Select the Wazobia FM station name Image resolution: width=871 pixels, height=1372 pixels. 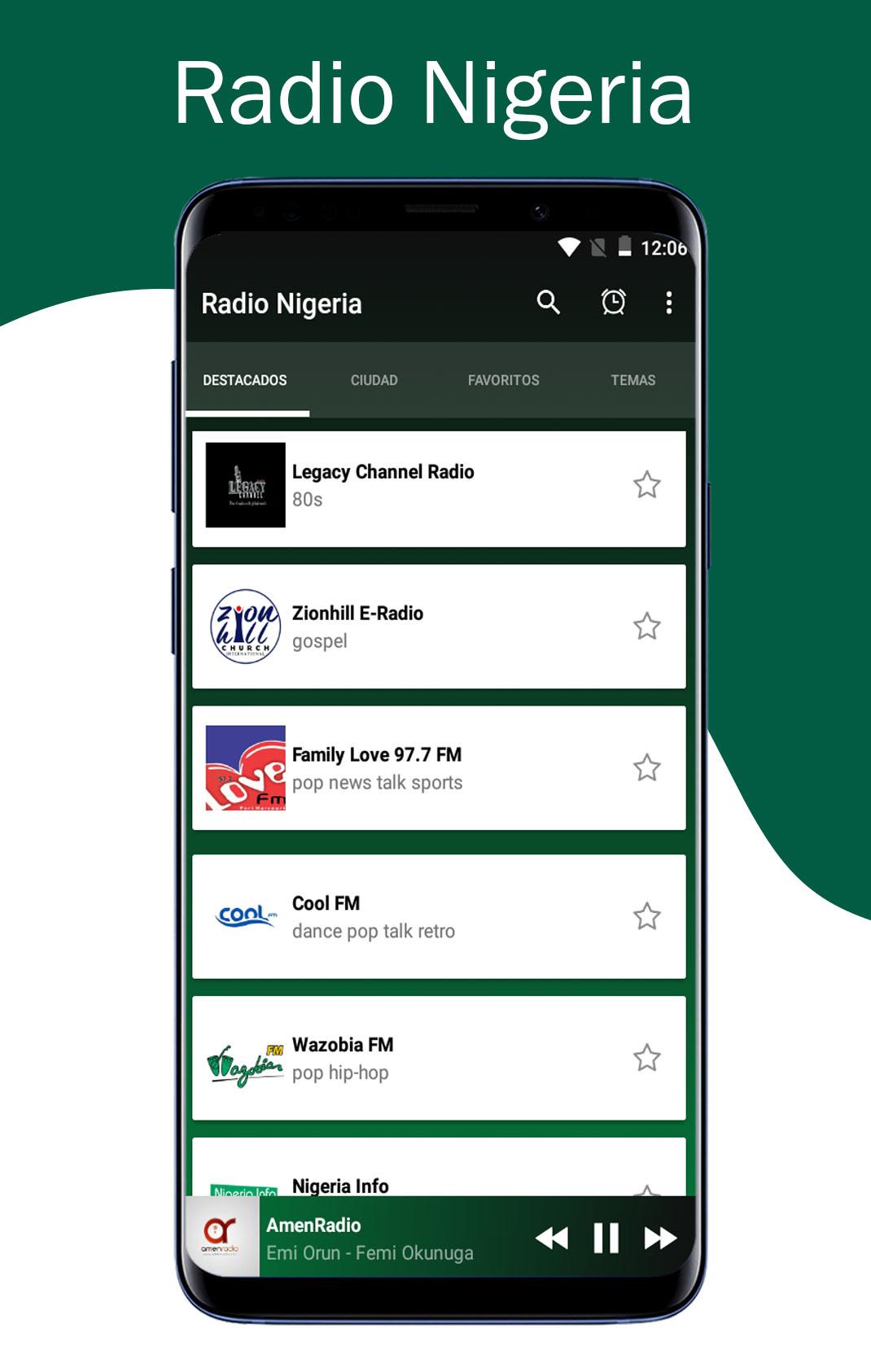[344, 1045]
